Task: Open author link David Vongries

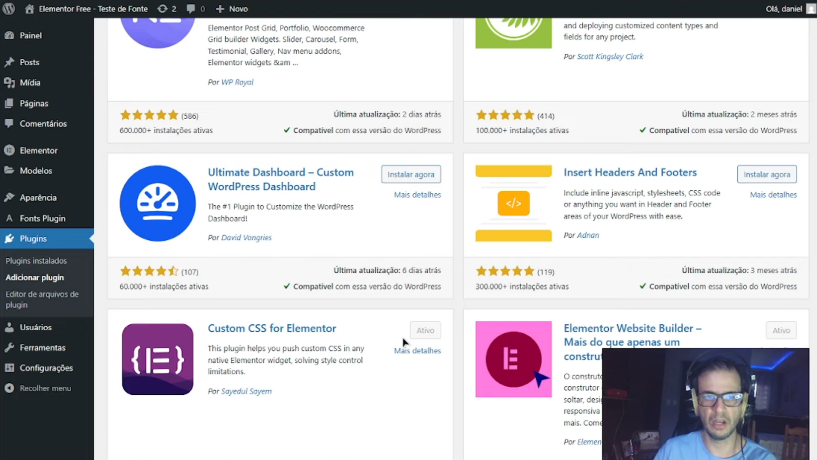Action: (x=246, y=237)
